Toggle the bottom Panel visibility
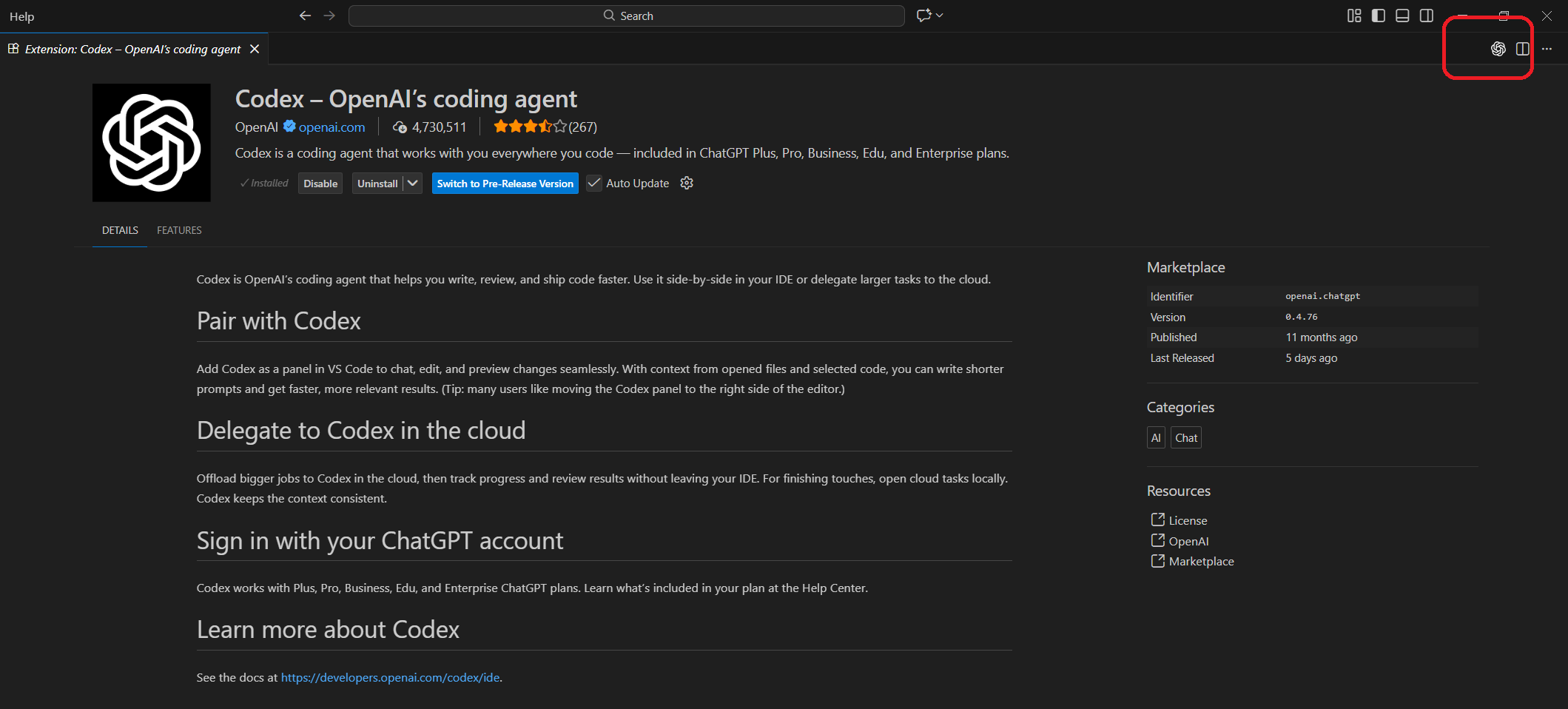Viewport: 1568px width, 709px height. click(1402, 16)
